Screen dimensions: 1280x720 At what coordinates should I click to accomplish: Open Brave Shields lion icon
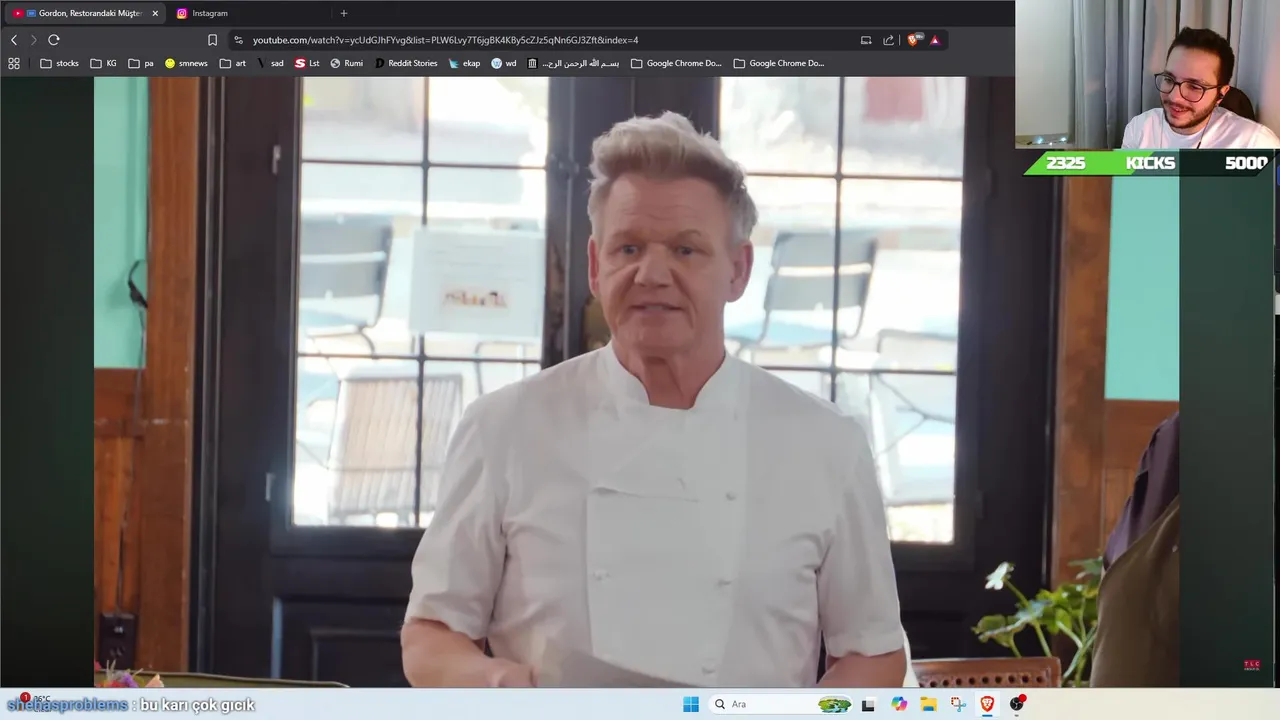click(913, 40)
